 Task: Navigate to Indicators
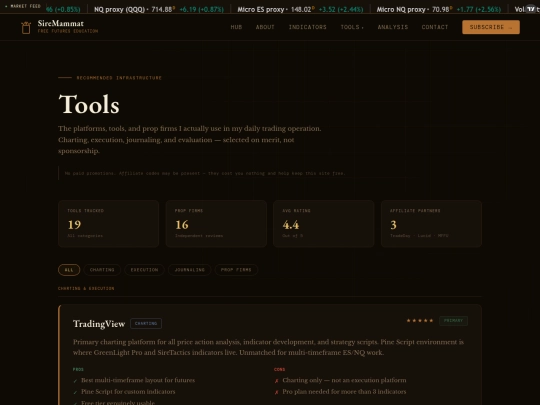[x=308, y=27]
